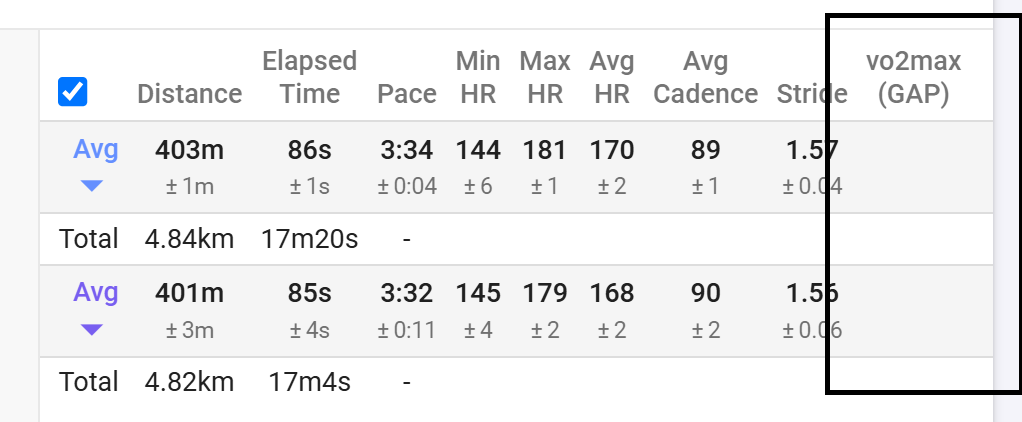Sort by Distance column header
The height and width of the screenshot is (422, 1022).
click(x=190, y=94)
